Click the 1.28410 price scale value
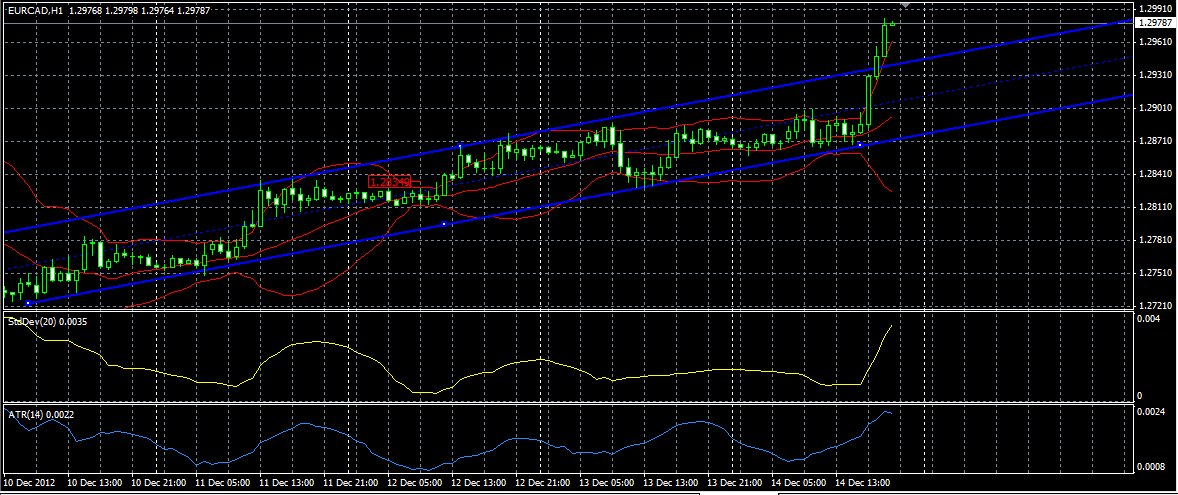Image resolution: width=1178 pixels, height=495 pixels. pos(1155,174)
